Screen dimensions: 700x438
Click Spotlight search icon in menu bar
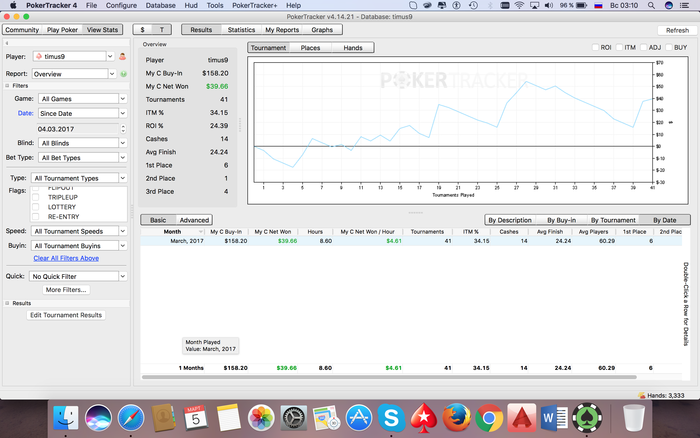click(x=651, y=5)
